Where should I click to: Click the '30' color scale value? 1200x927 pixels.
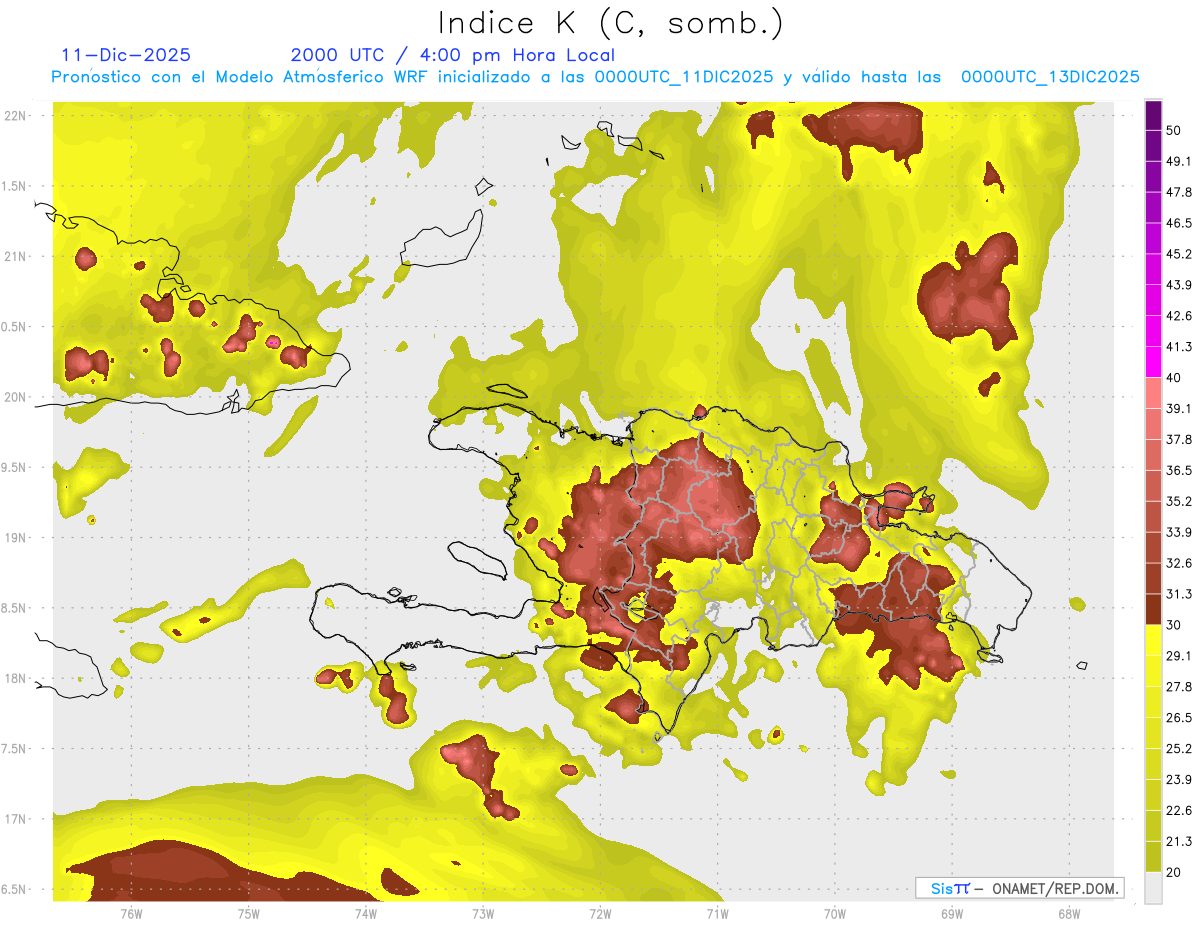click(x=1174, y=625)
